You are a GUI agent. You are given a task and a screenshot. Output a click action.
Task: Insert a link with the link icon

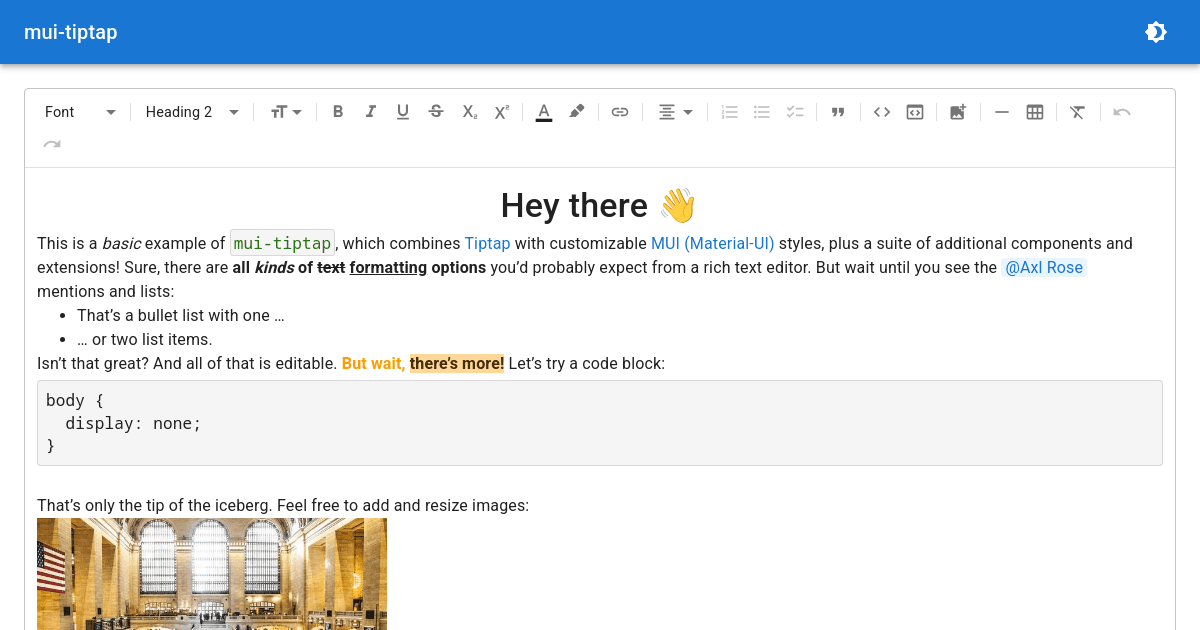[x=620, y=112]
